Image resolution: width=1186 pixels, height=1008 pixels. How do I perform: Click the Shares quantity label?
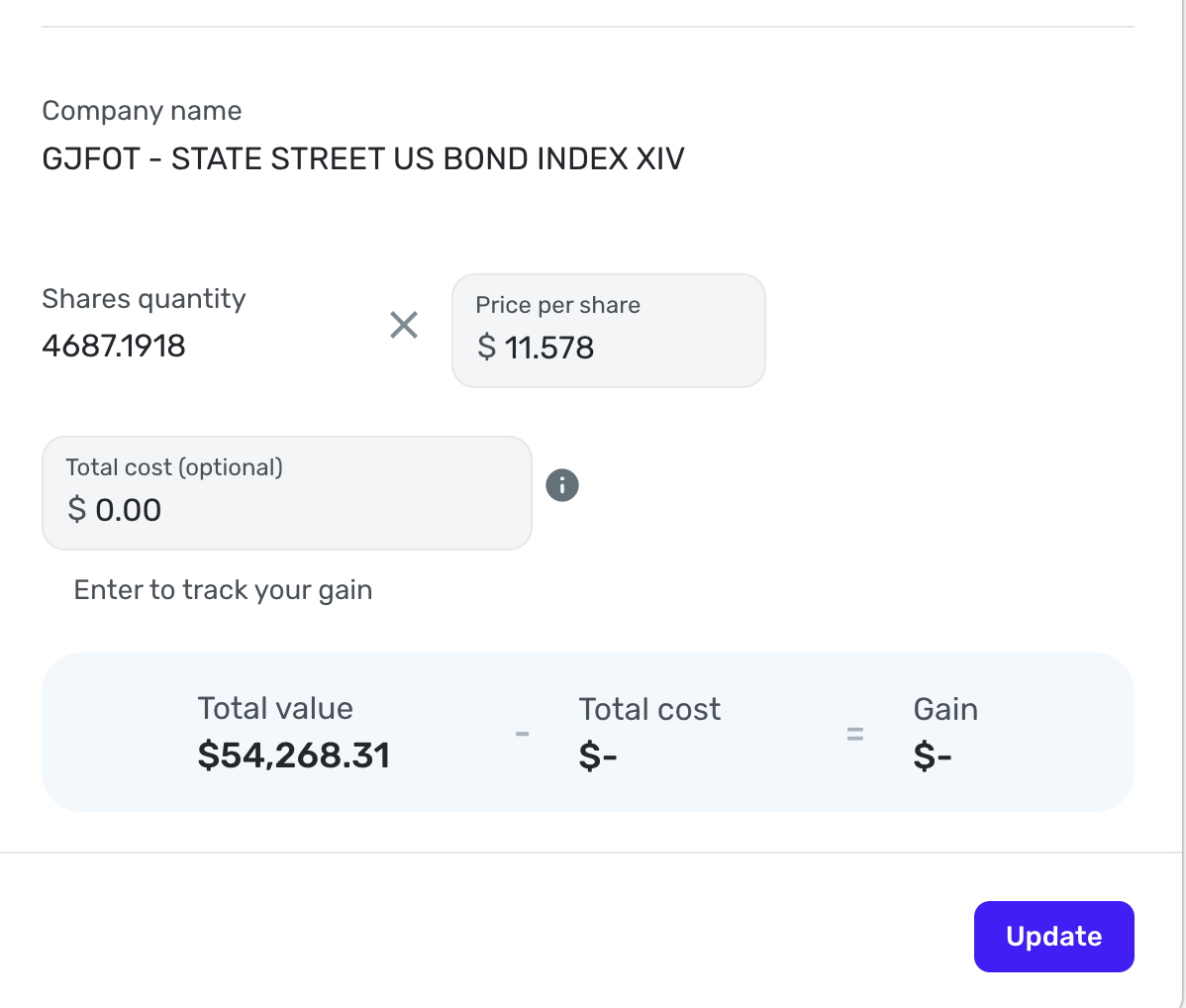point(144,299)
